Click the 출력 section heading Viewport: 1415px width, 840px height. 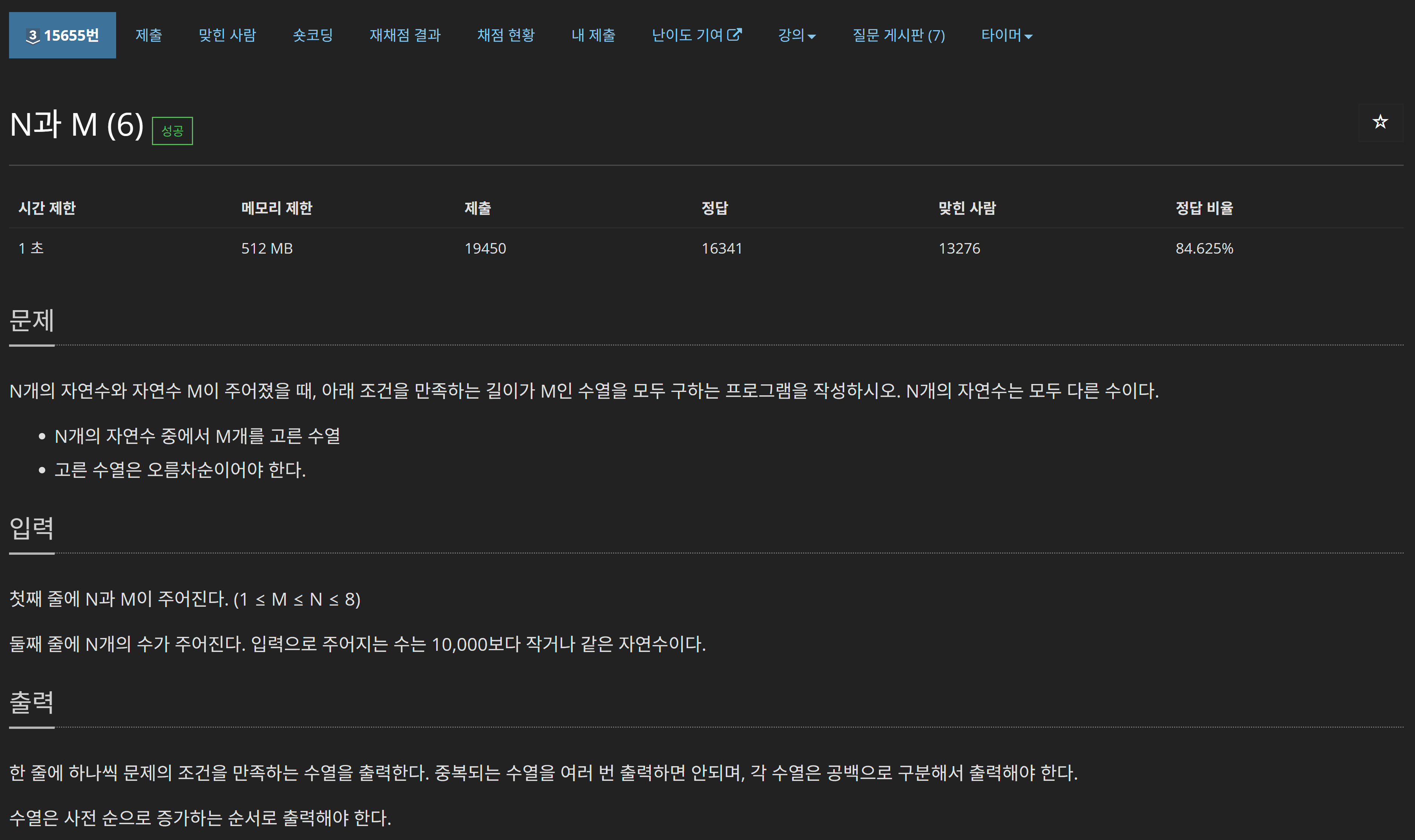pos(32,702)
